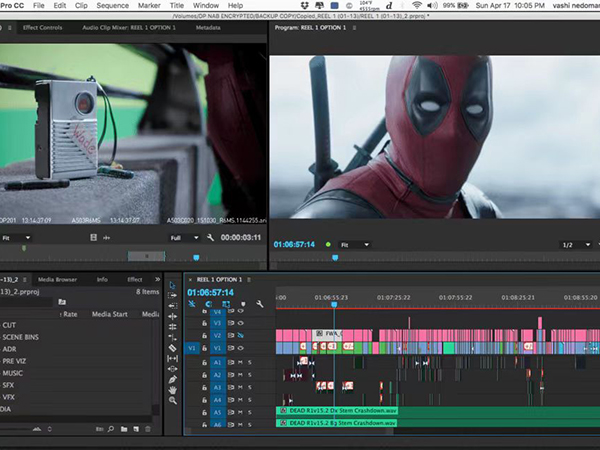Image resolution: width=600 pixels, height=450 pixels.
Task: Select the Zoom tool magnifier
Action: coord(173,401)
